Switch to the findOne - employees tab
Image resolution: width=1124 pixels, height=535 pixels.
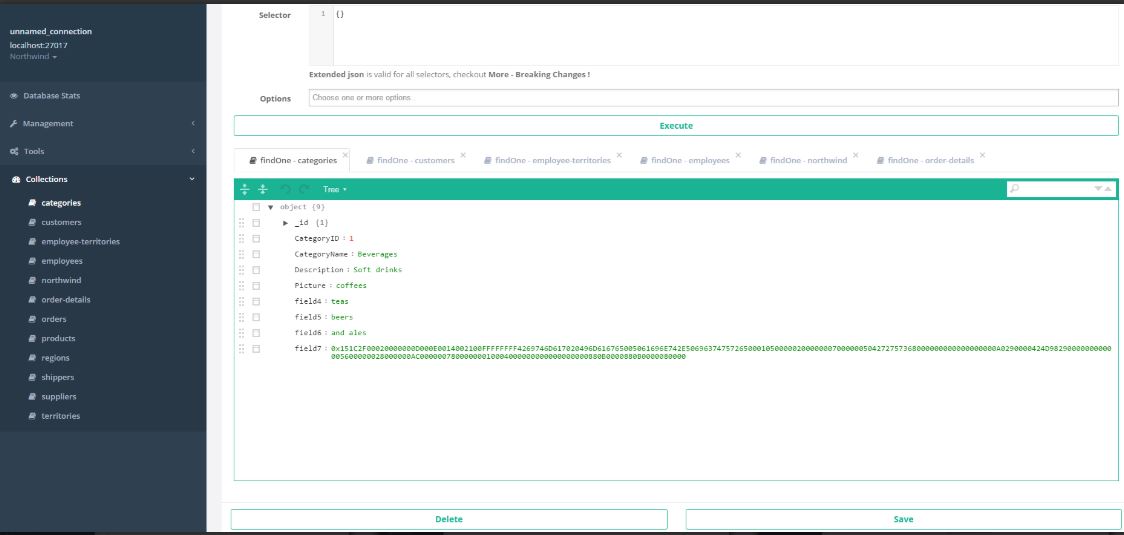coord(689,160)
